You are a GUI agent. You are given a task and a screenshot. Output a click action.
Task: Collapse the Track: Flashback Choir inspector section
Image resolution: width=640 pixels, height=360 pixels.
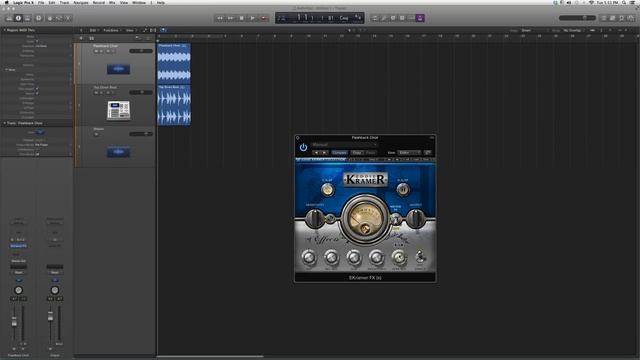4,123
